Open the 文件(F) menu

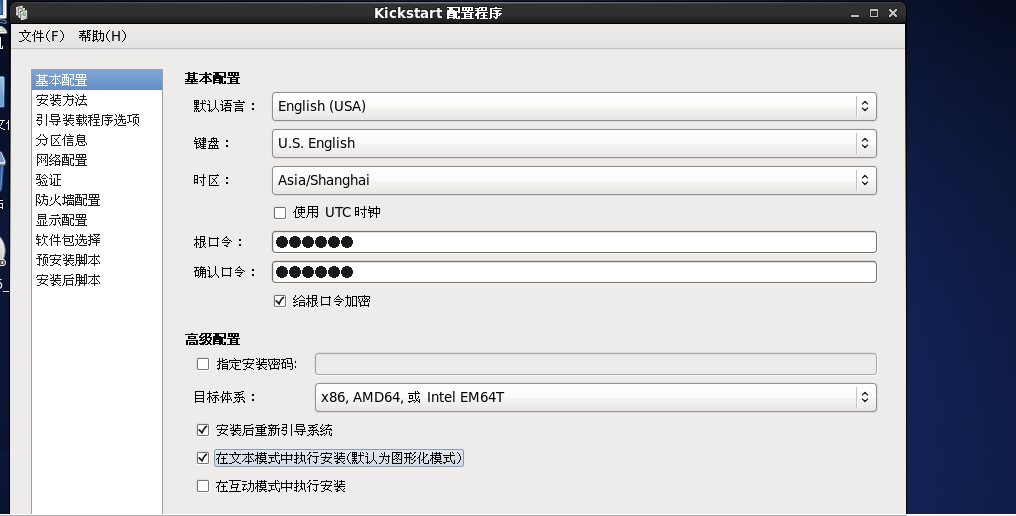click(42, 36)
